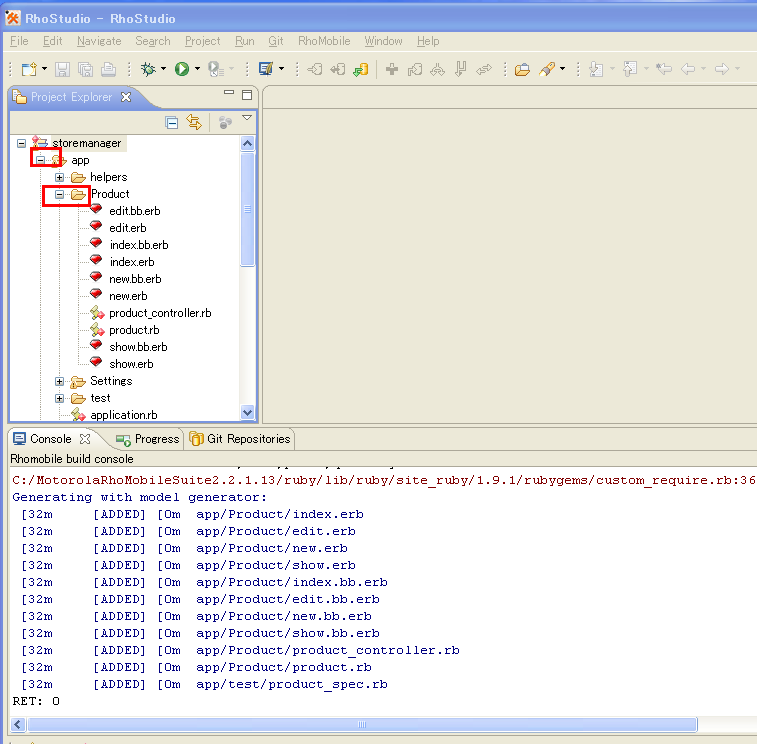Select product_controller.rb file
Screen dimensions: 757x744
pyautogui.click(x=160, y=313)
